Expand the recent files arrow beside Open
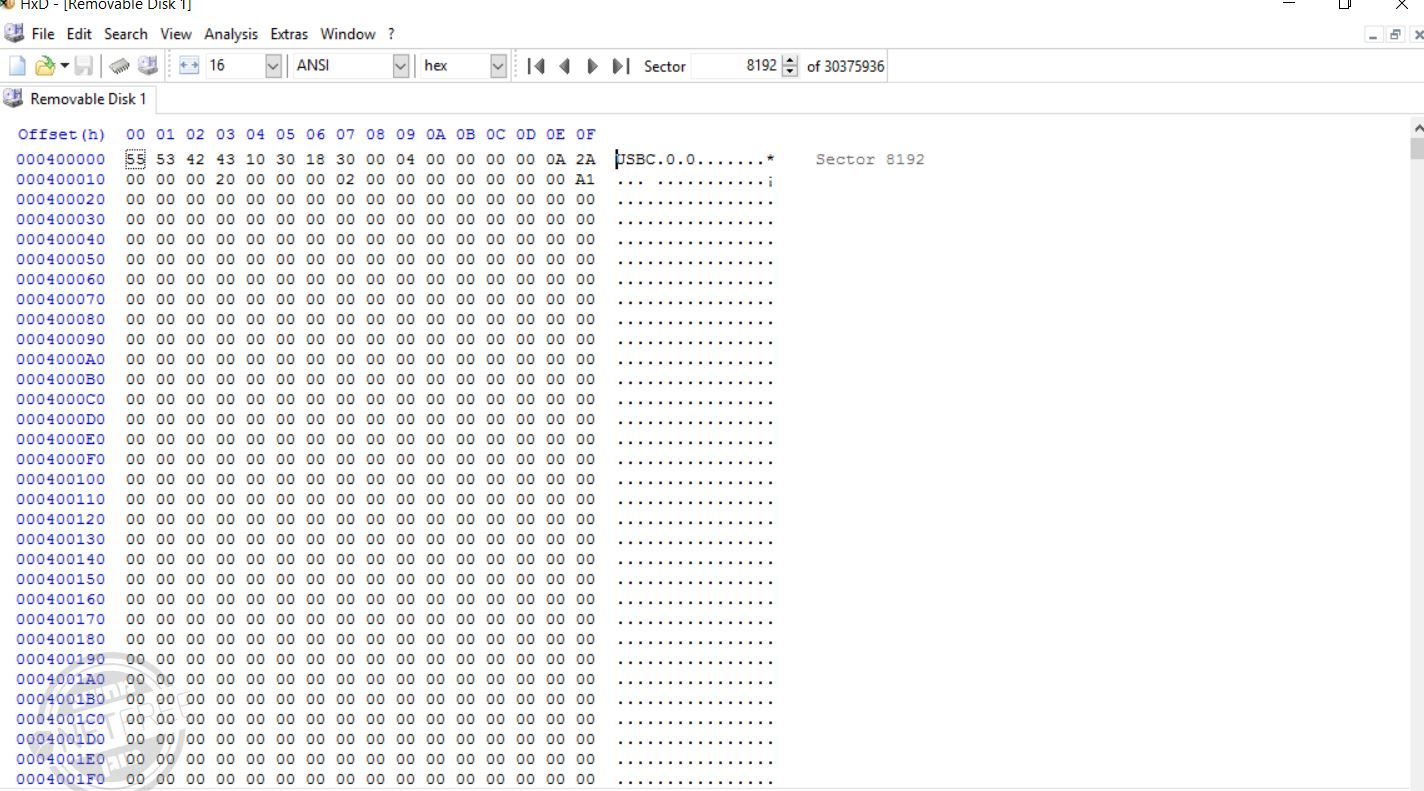Screen dimensions: 1424x791 [64, 66]
